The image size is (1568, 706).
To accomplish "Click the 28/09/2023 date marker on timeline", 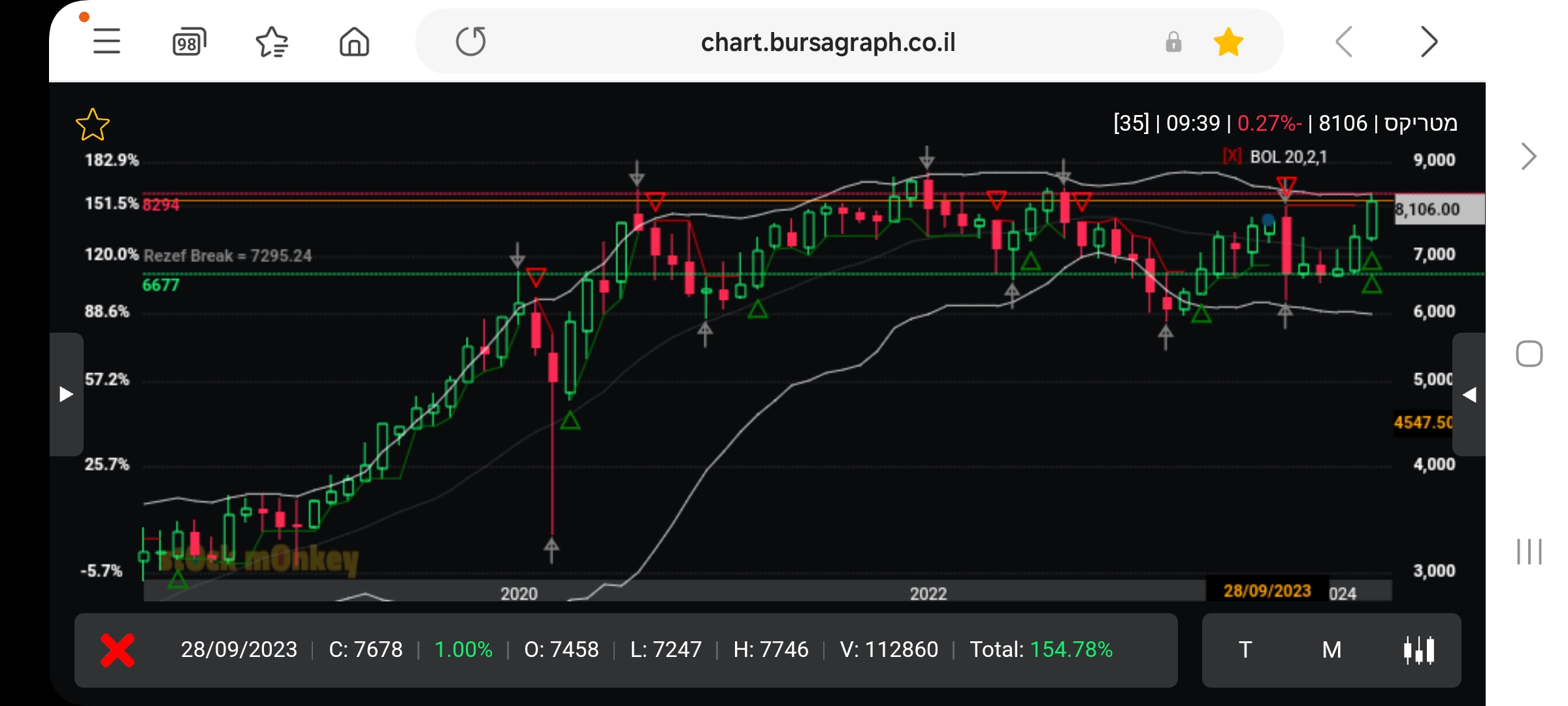I will point(1266,590).
